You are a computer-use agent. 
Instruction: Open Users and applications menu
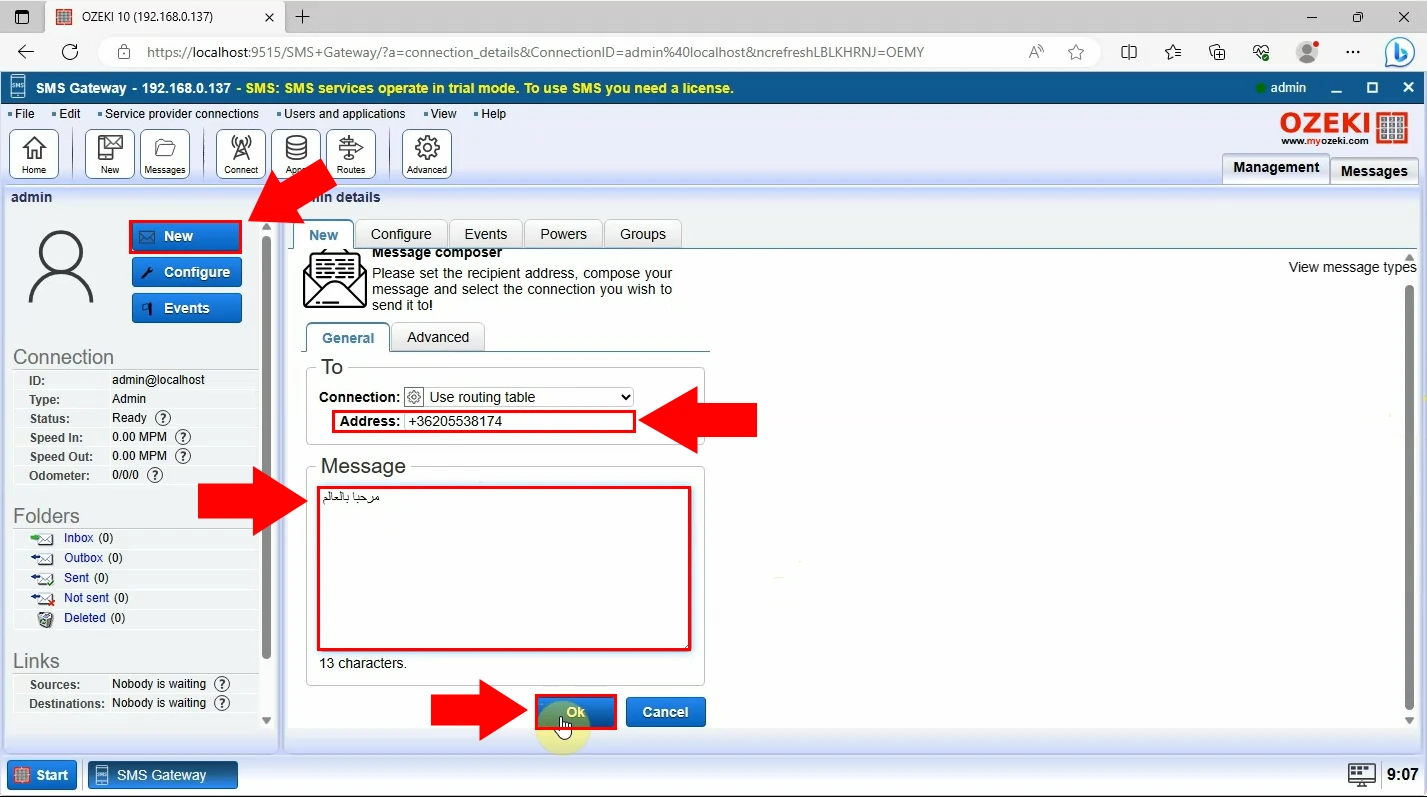coord(344,114)
